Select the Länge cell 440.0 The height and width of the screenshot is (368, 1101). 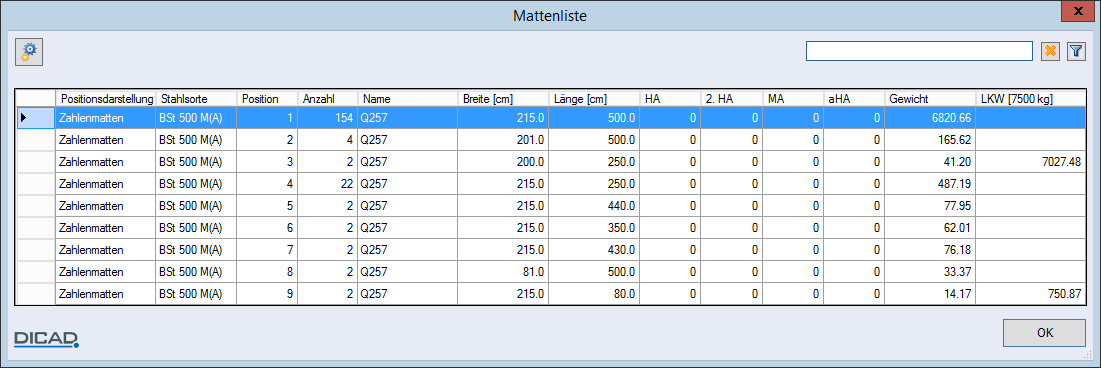(594, 206)
